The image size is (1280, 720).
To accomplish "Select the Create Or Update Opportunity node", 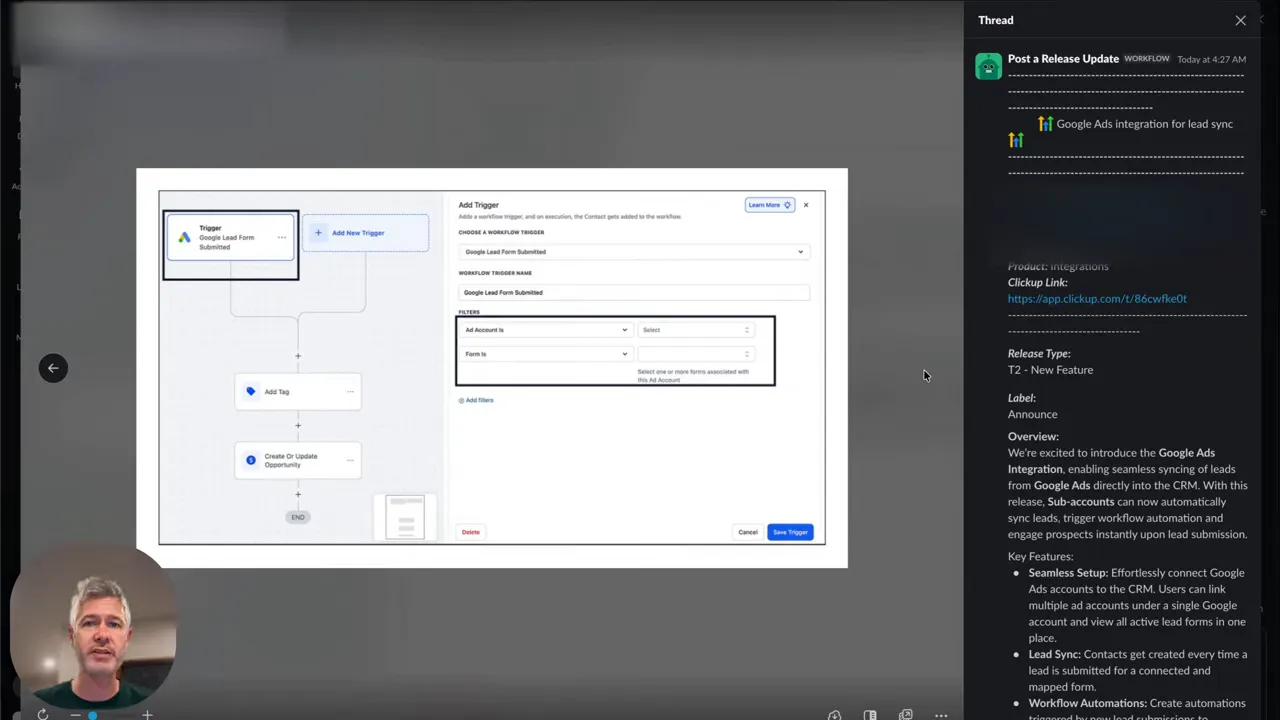I will [298, 460].
